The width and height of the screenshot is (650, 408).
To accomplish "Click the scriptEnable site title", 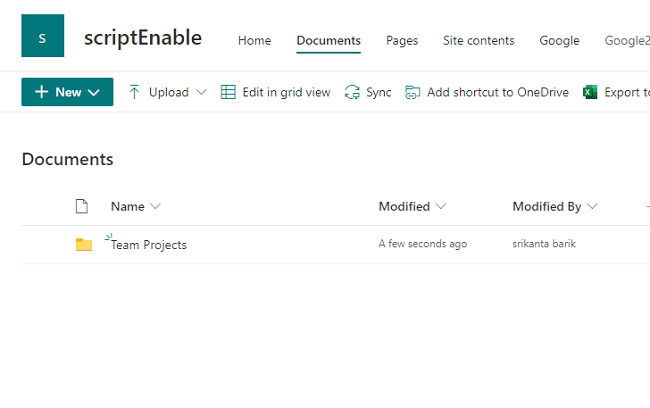I will click(x=143, y=38).
